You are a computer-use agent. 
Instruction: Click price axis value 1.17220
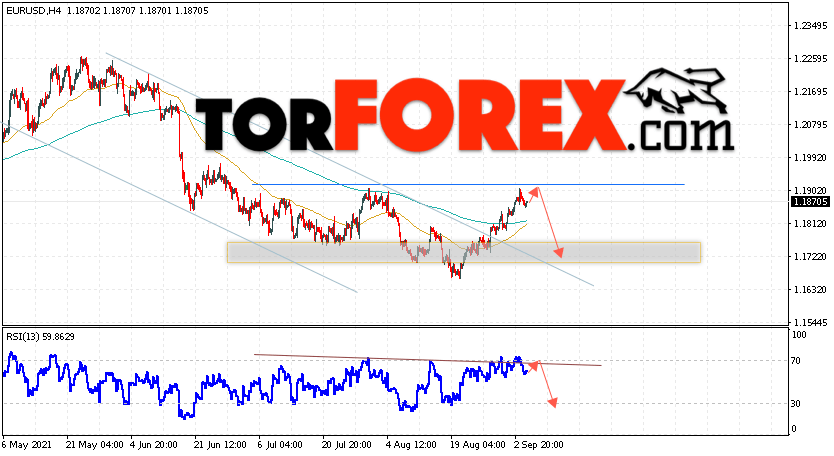[811, 256]
